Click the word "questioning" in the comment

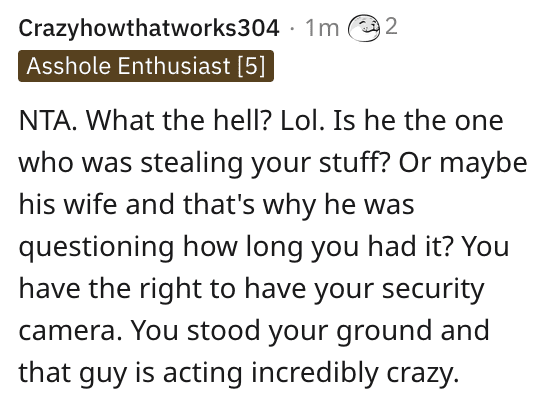pos(96,247)
